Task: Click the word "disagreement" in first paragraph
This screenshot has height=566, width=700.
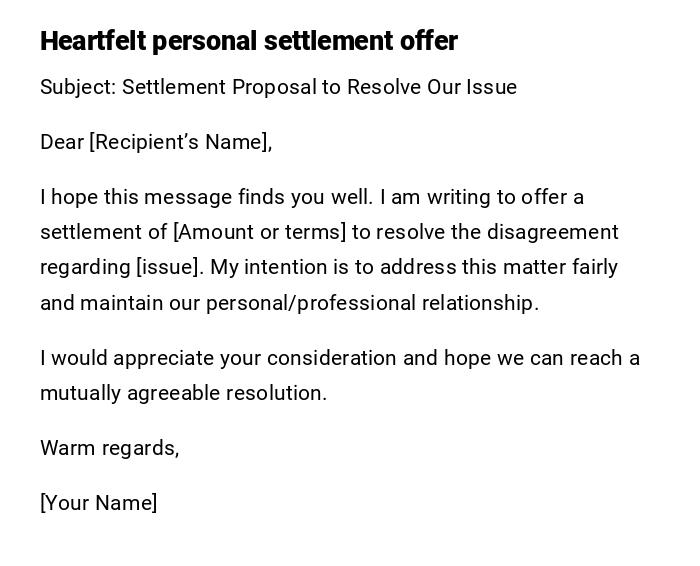Action: [x=552, y=232]
